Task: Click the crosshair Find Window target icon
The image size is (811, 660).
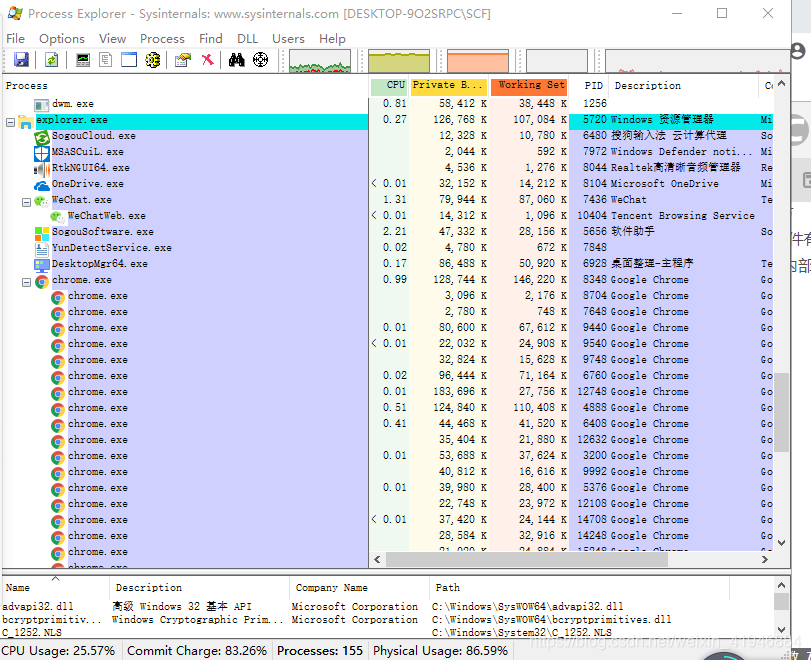Action: [260, 60]
